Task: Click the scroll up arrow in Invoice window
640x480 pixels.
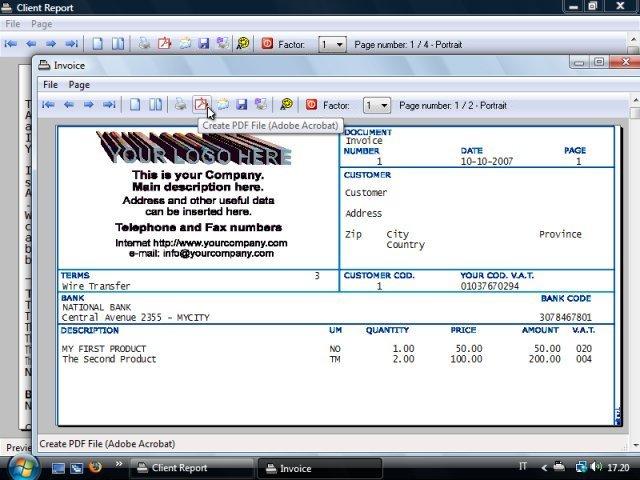Action: [636, 100]
